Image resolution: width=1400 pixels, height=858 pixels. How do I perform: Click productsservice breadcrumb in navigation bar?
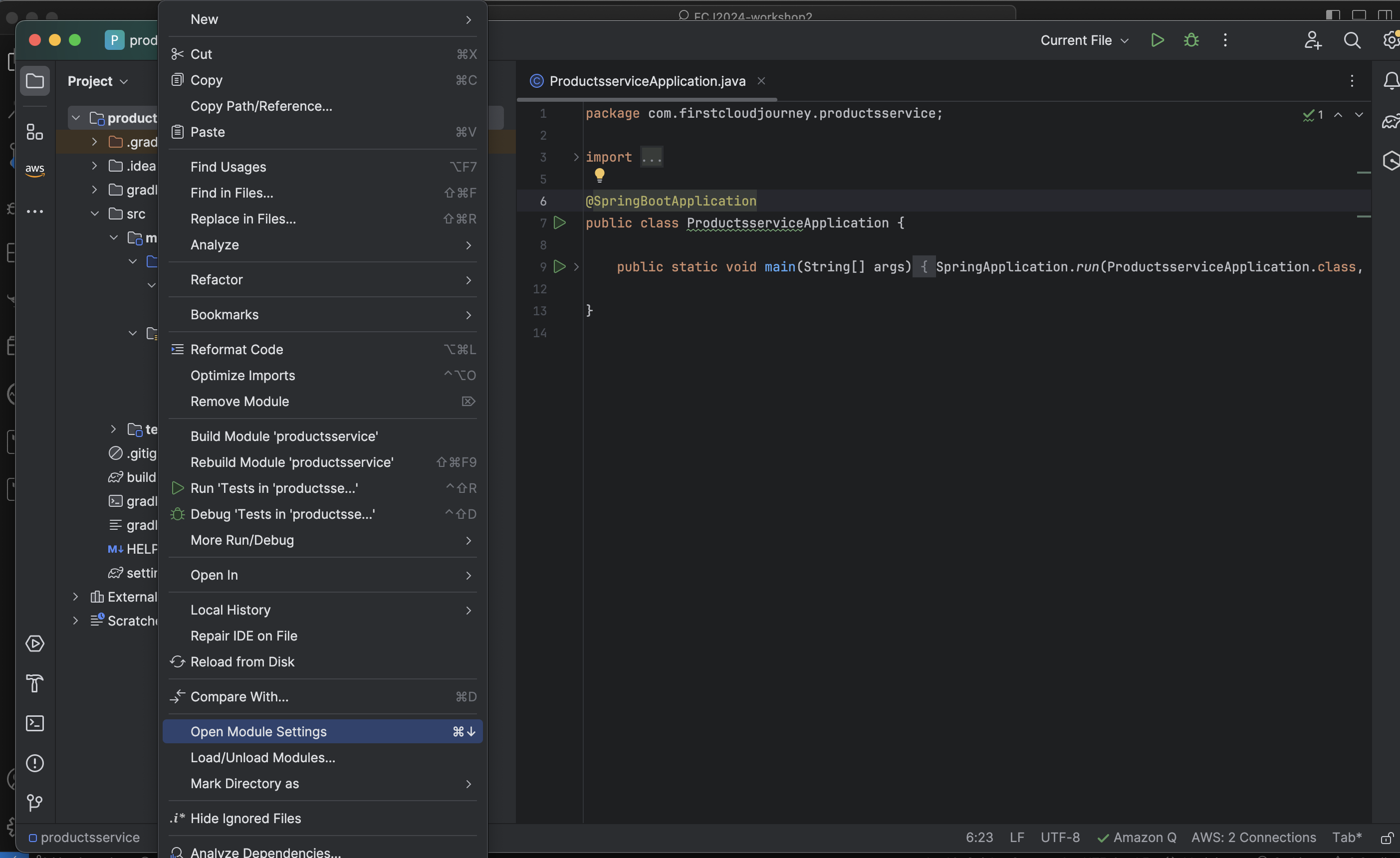pyautogui.click(x=84, y=838)
